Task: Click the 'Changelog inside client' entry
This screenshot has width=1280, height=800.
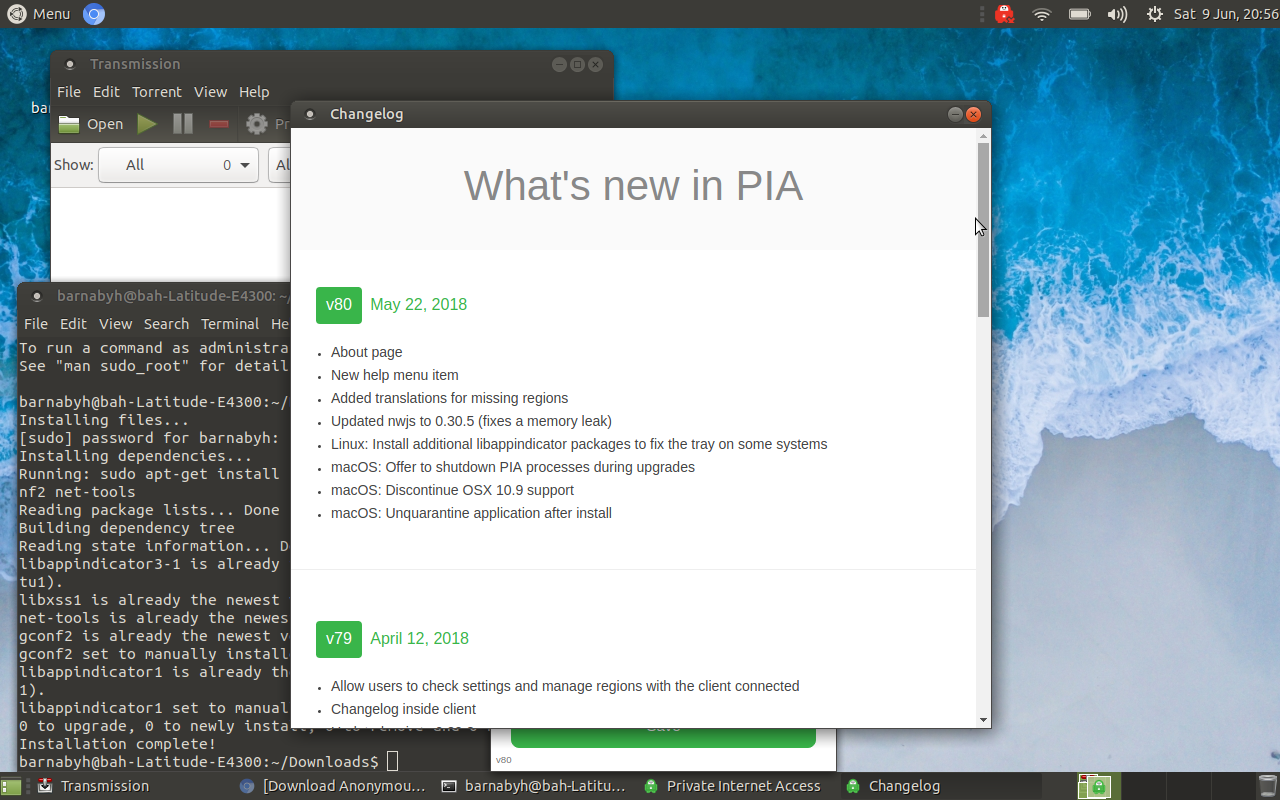Action: point(403,709)
